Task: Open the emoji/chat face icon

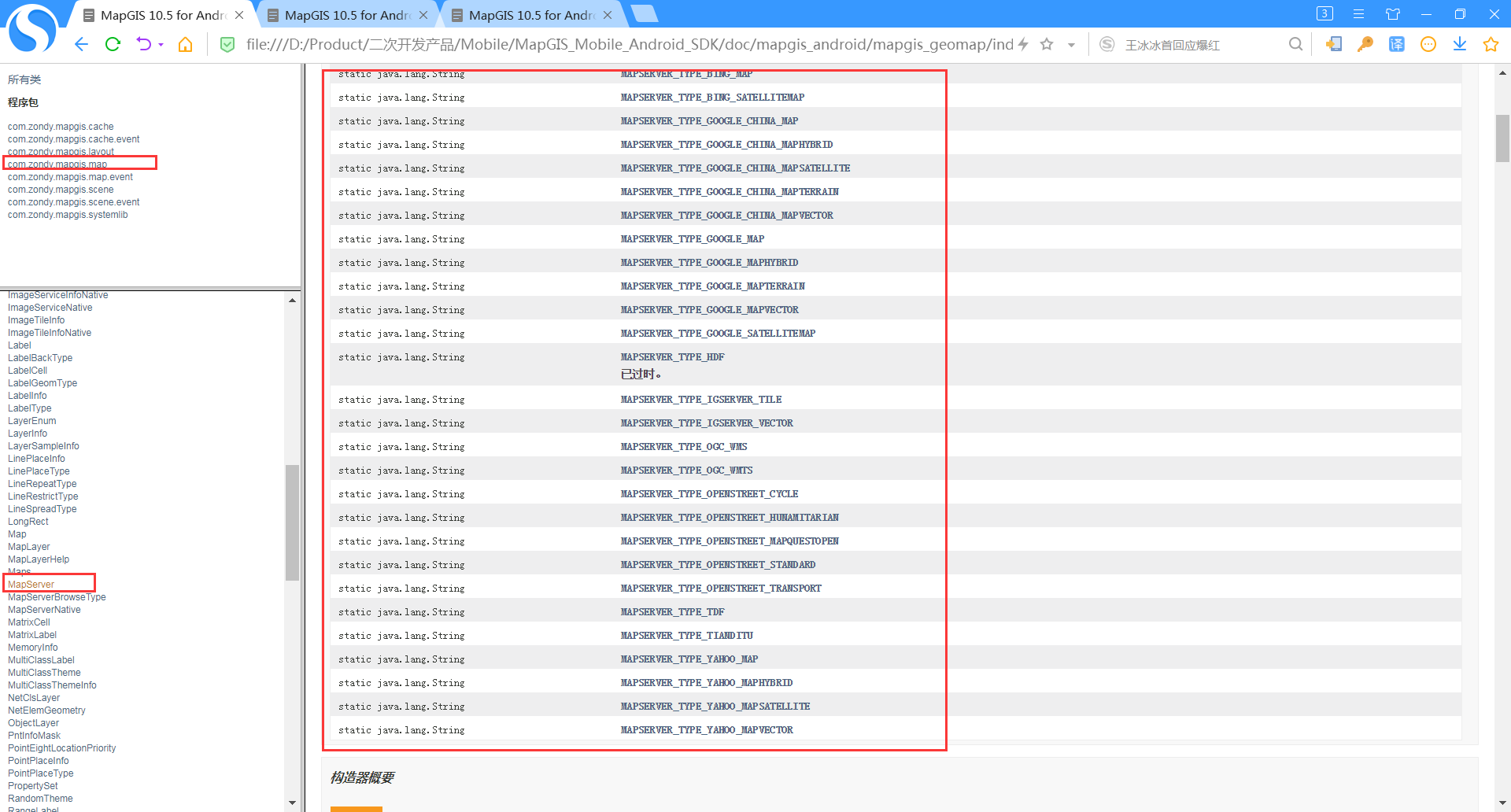Action: pos(1428,45)
